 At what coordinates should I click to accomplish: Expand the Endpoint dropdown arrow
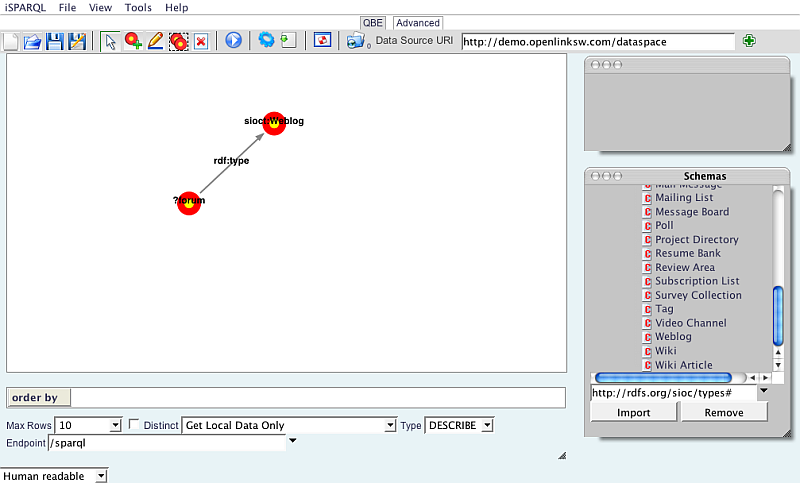293,441
